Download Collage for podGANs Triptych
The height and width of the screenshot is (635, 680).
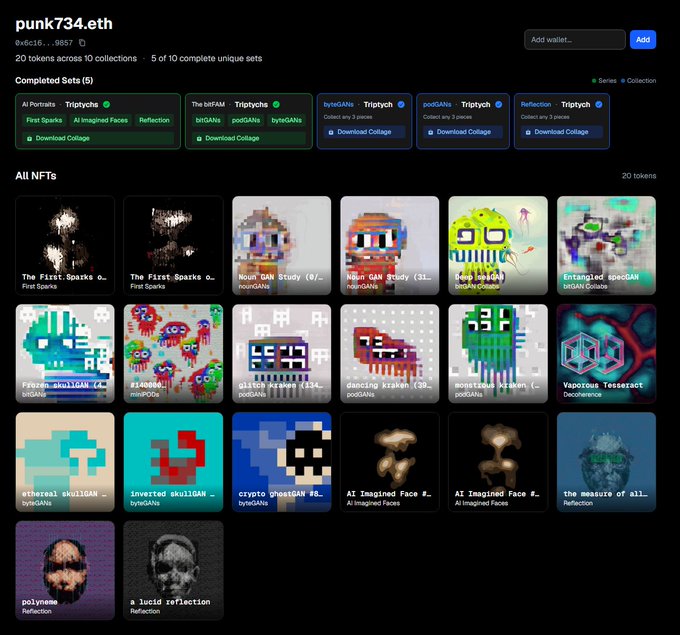(463, 132)
